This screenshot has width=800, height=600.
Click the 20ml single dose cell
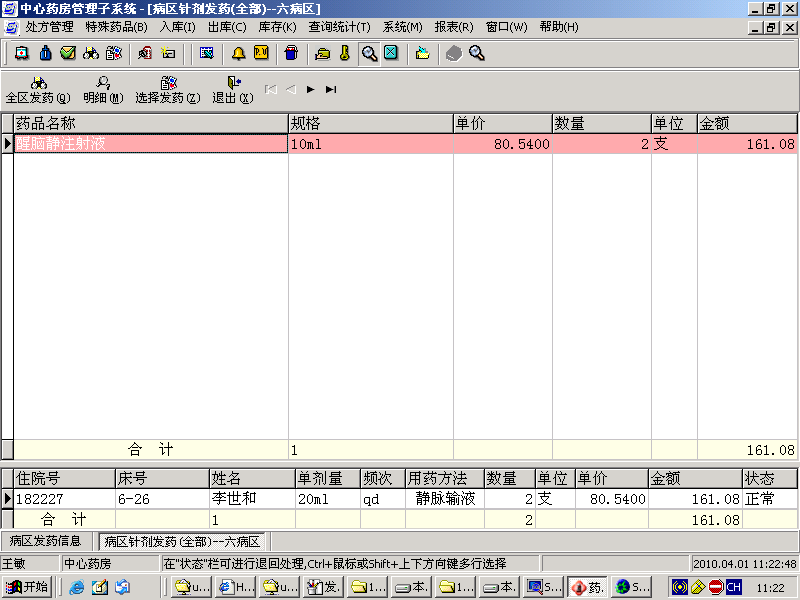328,498
